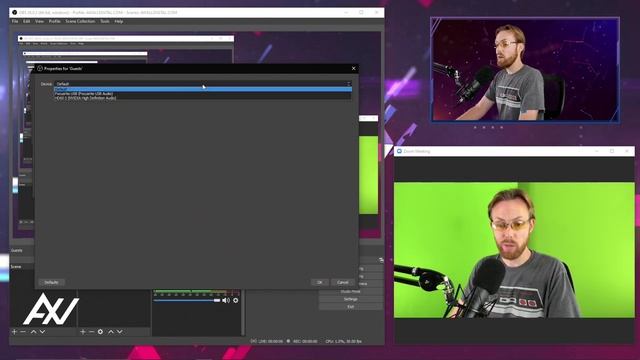
Task: Cancel the Properties dialog
Action: pyautogui.click(x=342, y=282)
